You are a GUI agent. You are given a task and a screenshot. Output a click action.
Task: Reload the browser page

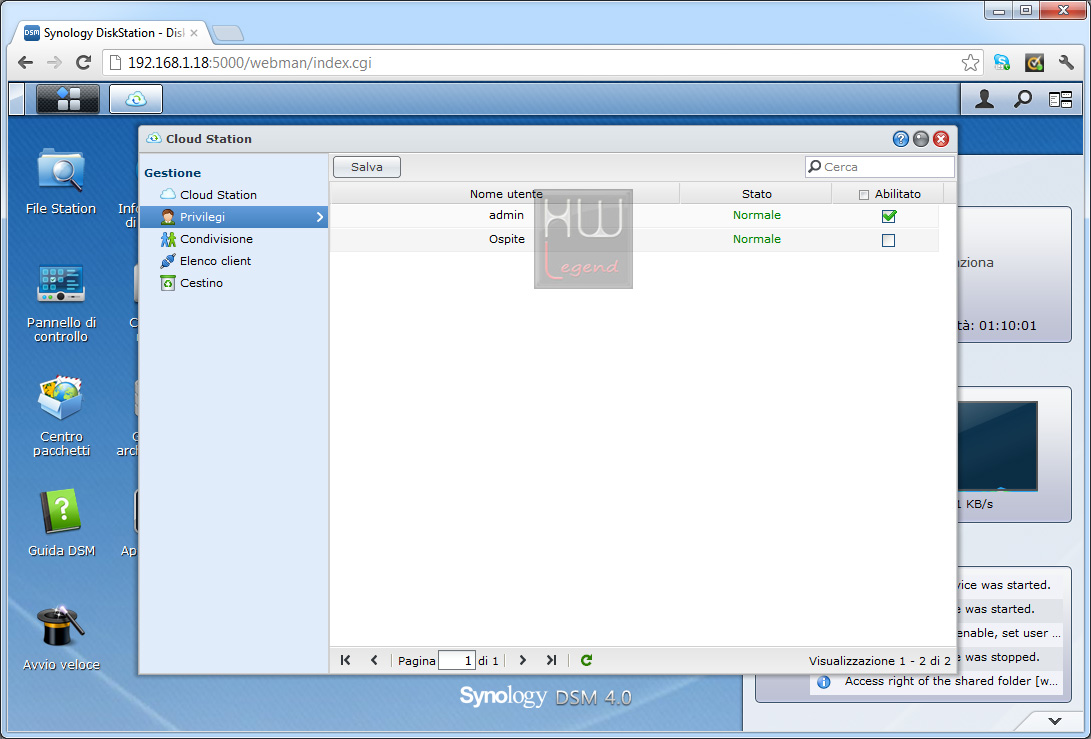click(x=83, y=63)
